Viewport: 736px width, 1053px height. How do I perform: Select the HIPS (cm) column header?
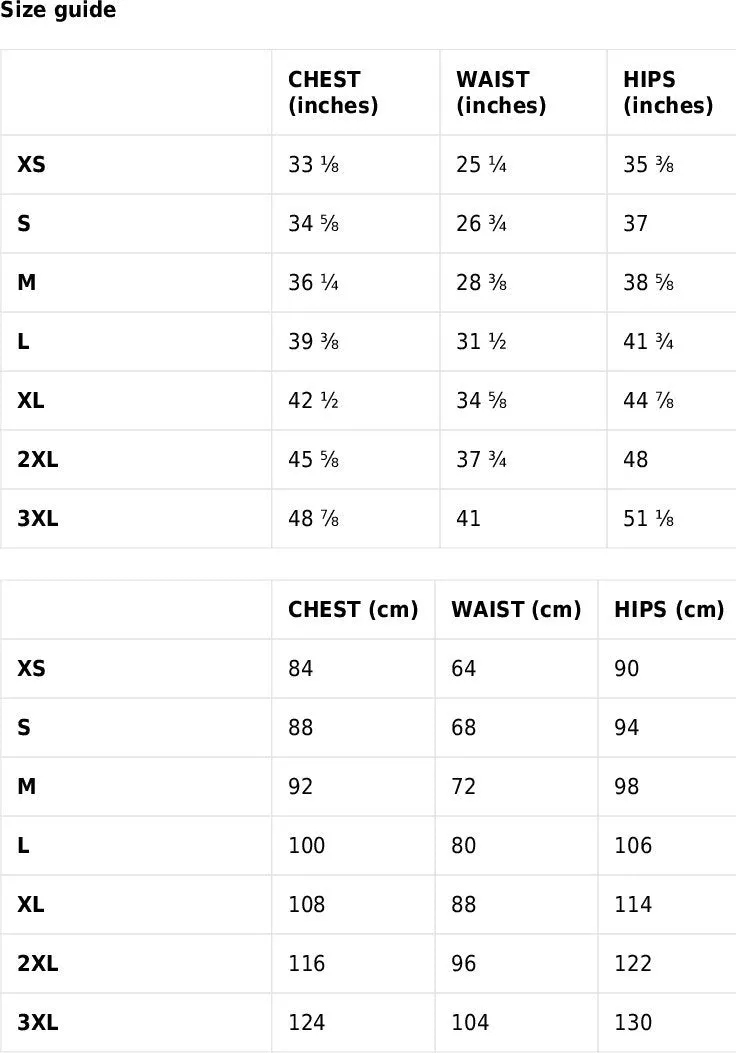tap(669, 610)
